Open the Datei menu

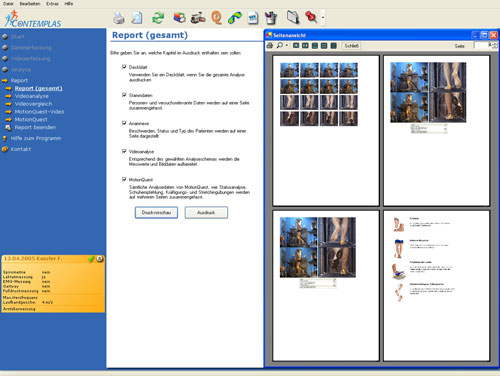8,4
